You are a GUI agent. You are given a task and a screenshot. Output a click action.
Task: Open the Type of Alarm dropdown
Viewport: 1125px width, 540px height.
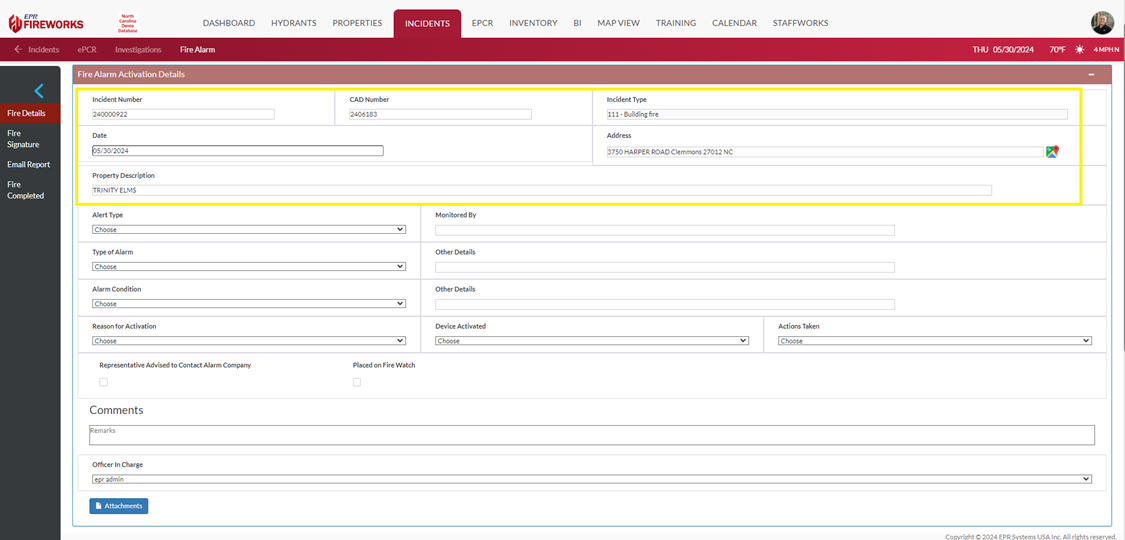(249, 267)
